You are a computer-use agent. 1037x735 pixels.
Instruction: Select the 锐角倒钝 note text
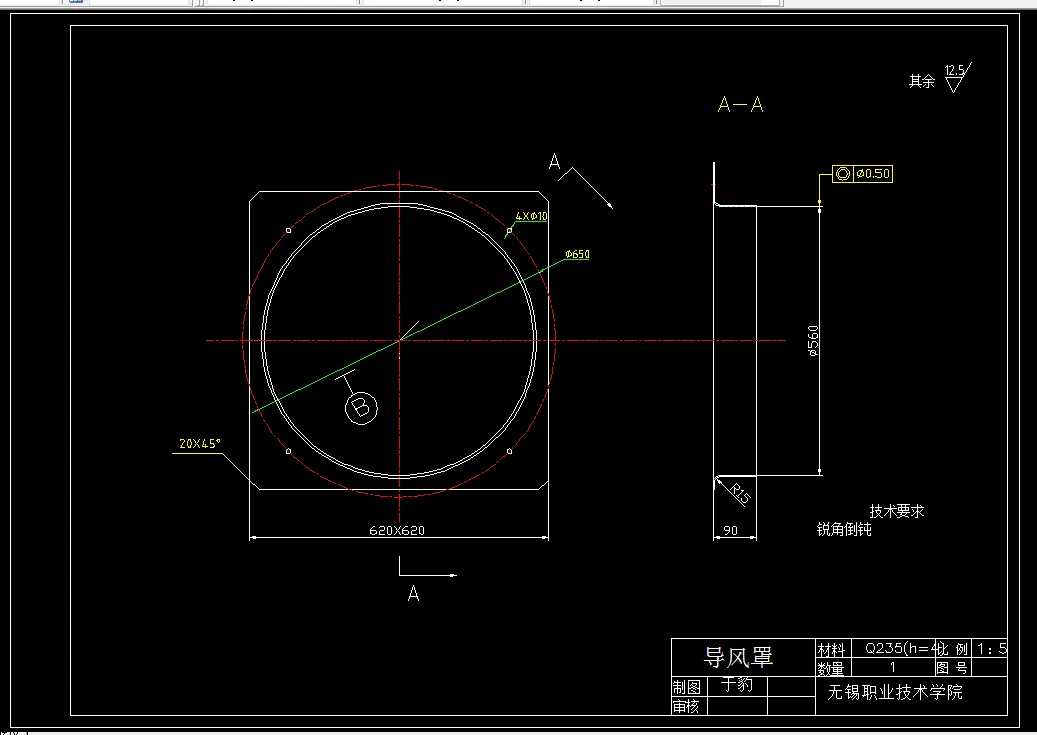coord(844,529)
